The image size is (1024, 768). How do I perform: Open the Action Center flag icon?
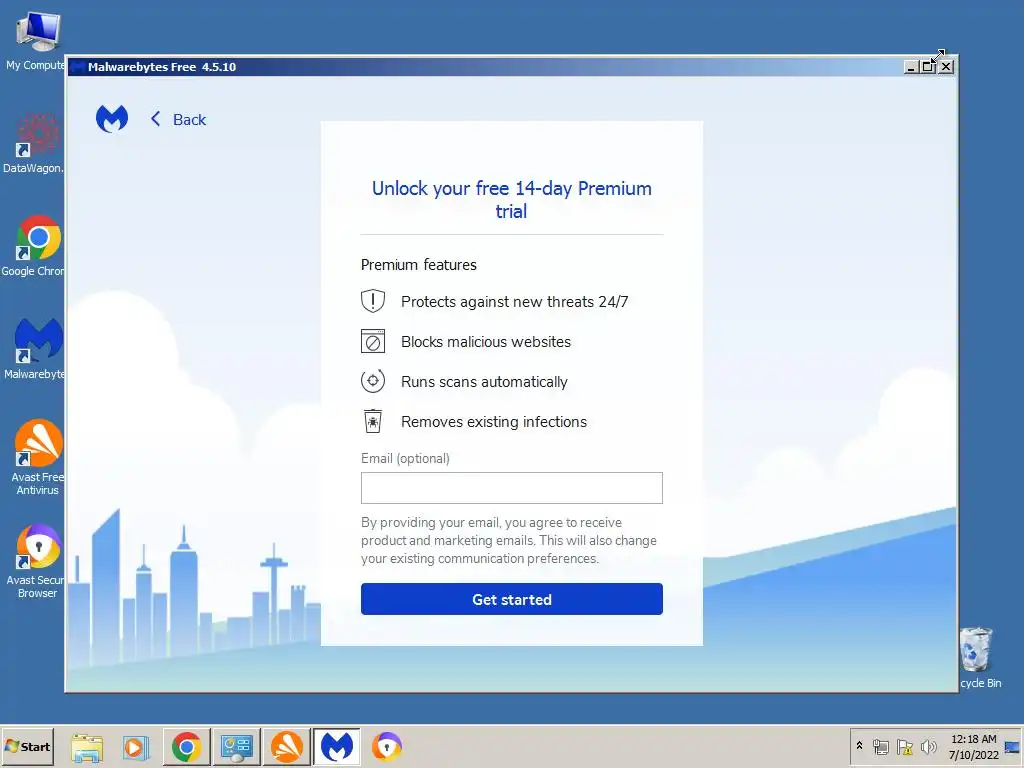905,746
